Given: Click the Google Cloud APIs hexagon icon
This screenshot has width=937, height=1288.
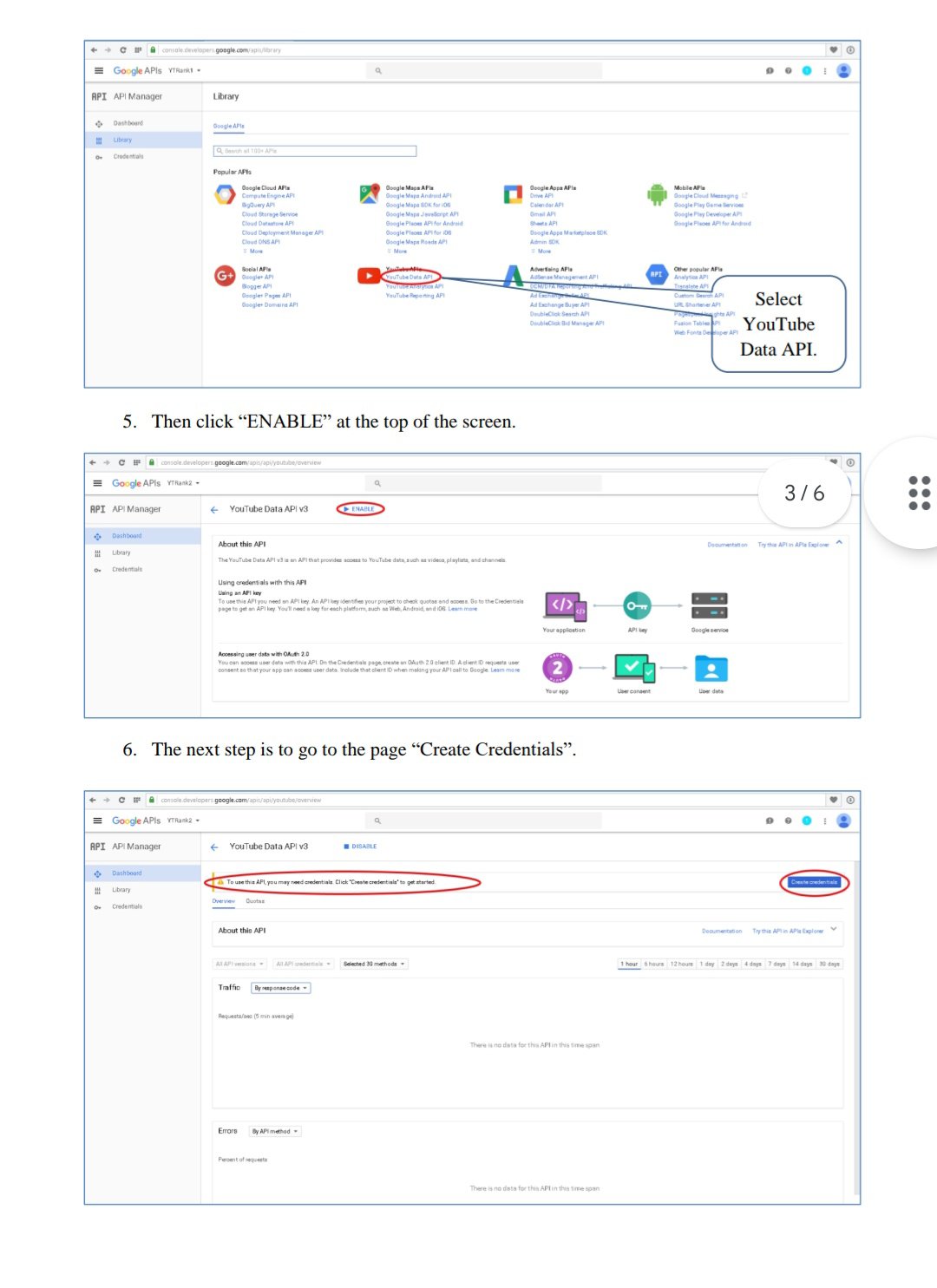Looking at the screenshot, I should [225, 194].
